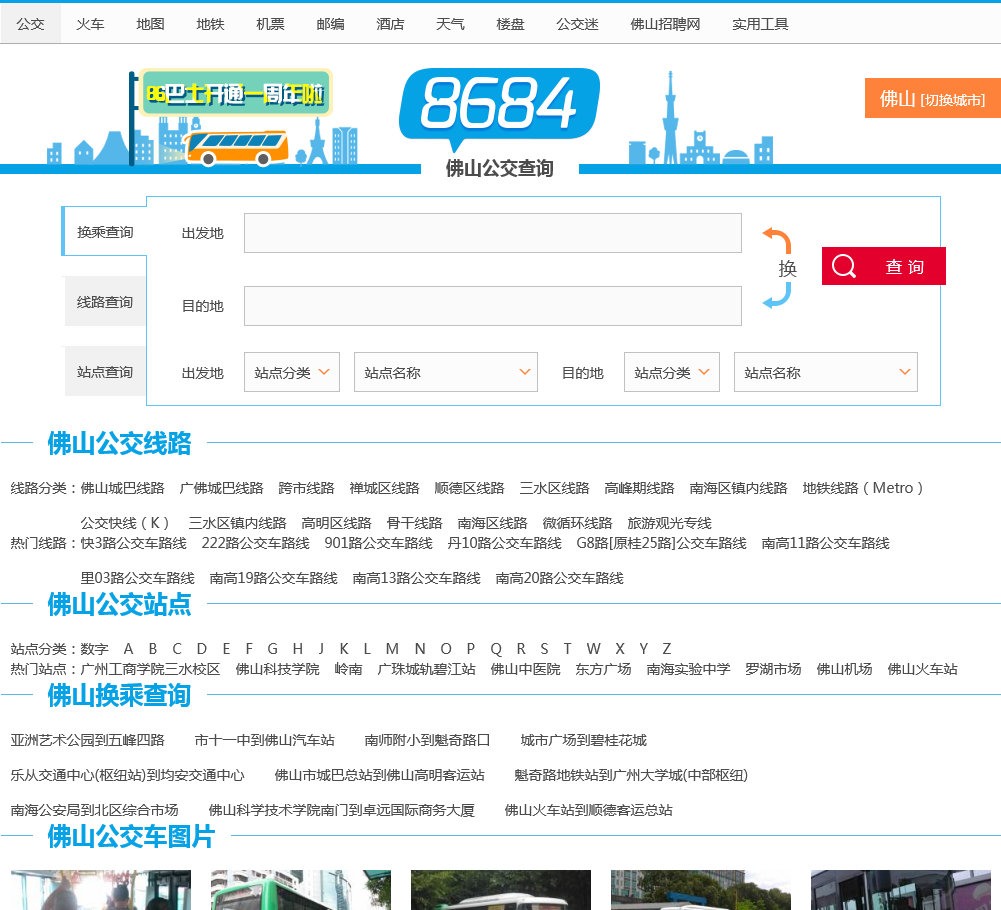
Task: Switch to the 线路查询 tab
Action: 105,302
